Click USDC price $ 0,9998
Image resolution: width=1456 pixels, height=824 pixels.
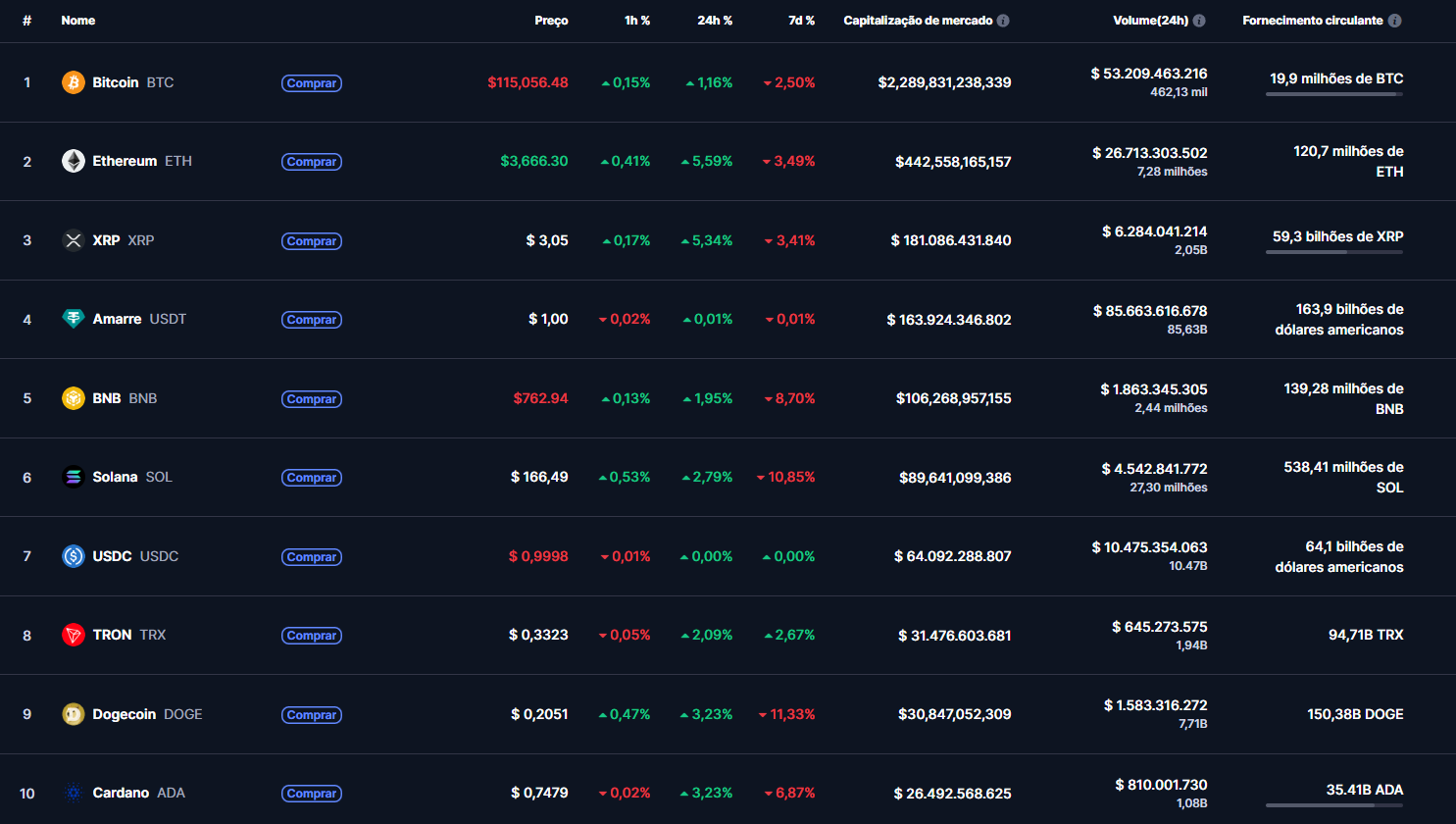[538, 556]
